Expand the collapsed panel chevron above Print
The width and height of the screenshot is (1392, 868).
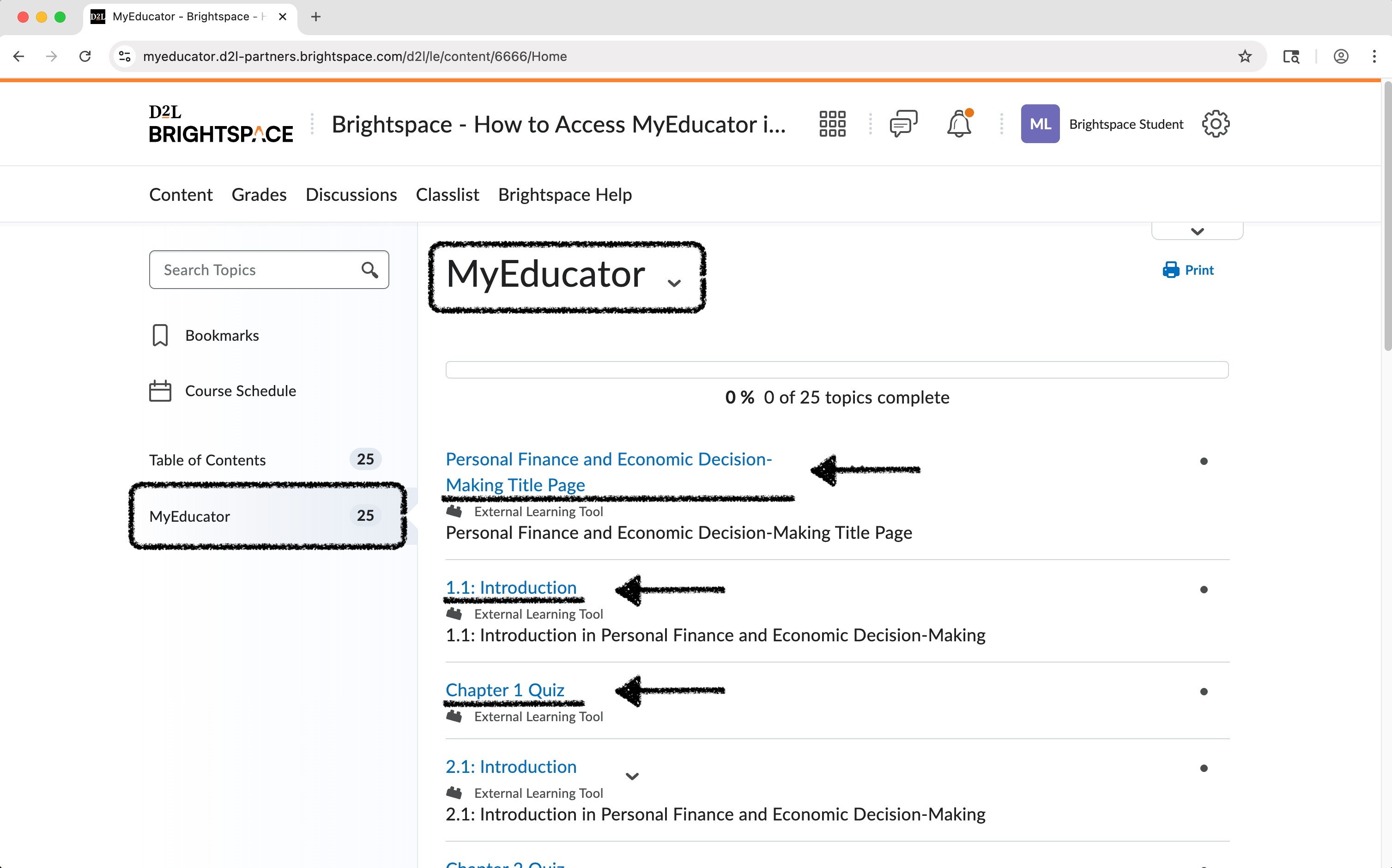pos(1197,231)
